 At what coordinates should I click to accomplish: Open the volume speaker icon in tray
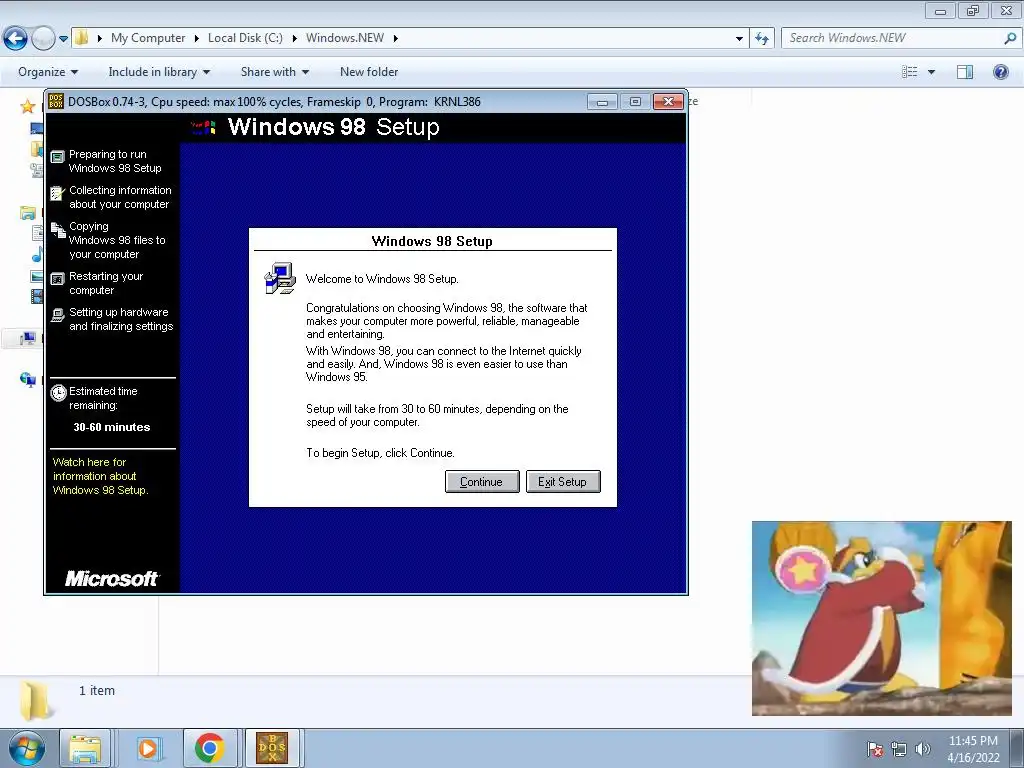pos(923,749)
